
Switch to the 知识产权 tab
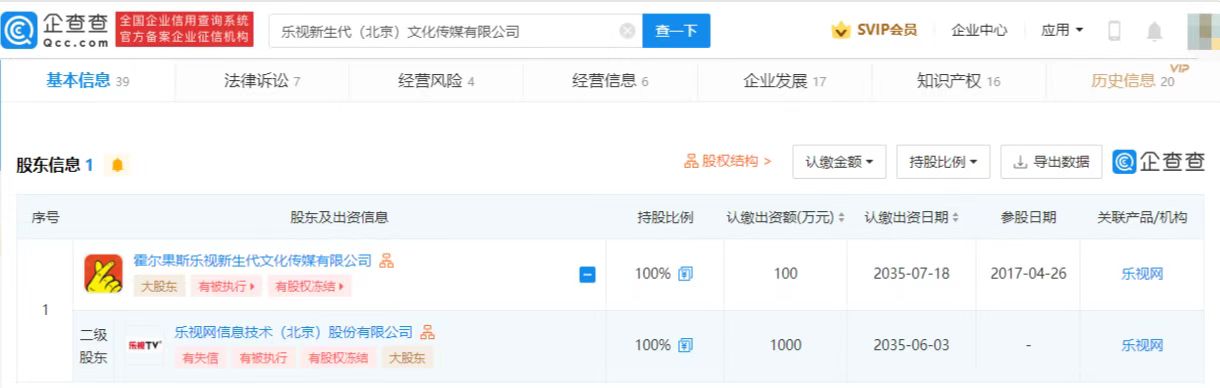(x=959, y=81)
